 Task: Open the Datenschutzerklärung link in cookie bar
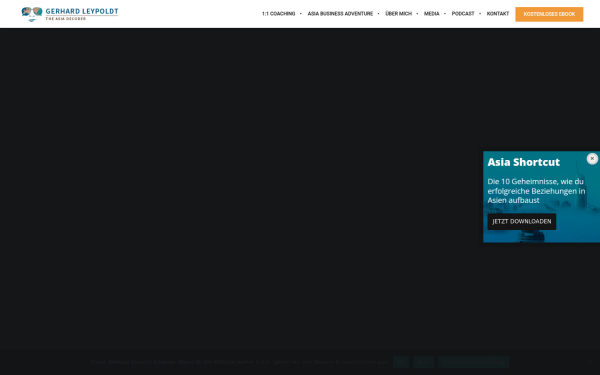tap(473, 362)
